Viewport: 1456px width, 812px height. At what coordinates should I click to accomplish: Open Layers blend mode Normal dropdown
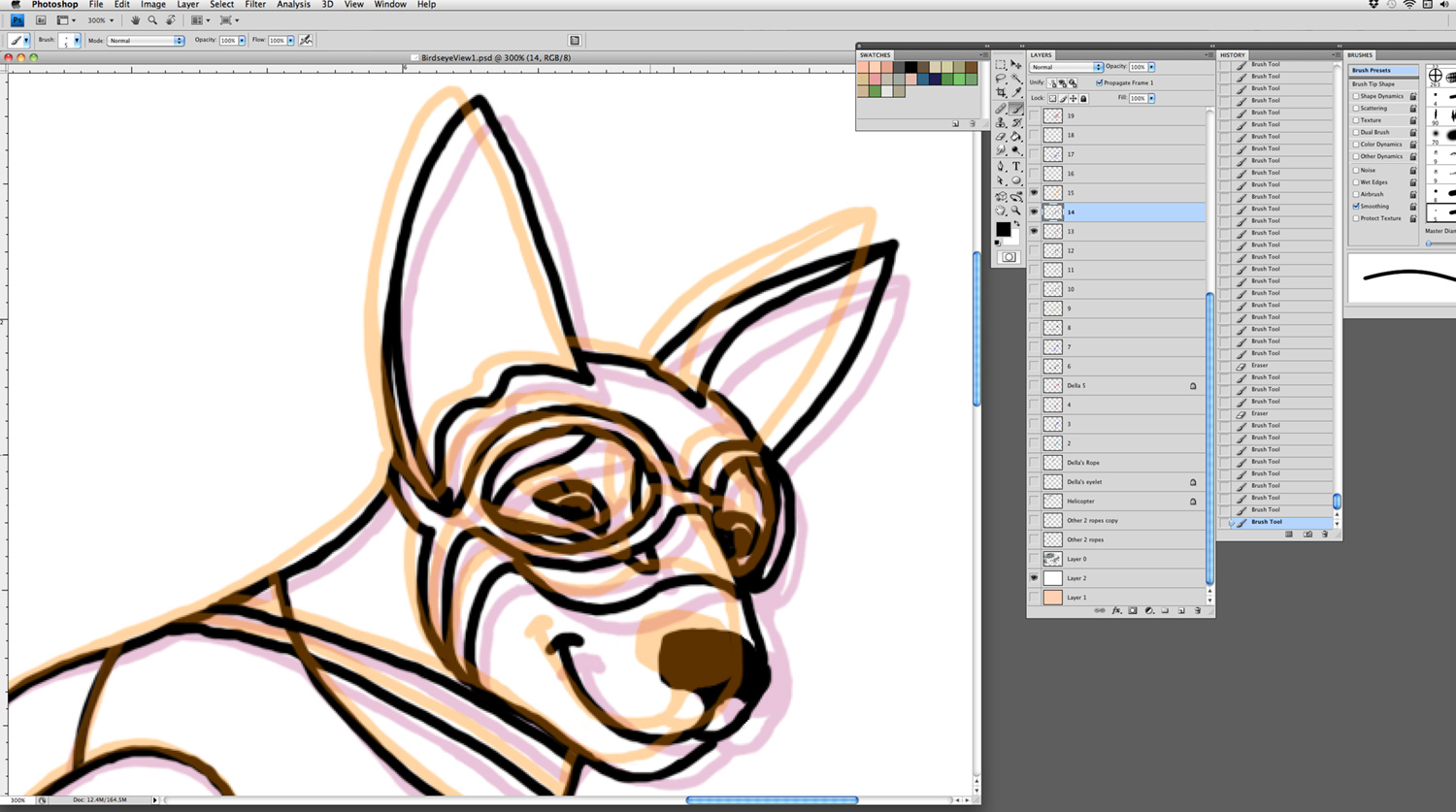click(x=1066, y=67)
